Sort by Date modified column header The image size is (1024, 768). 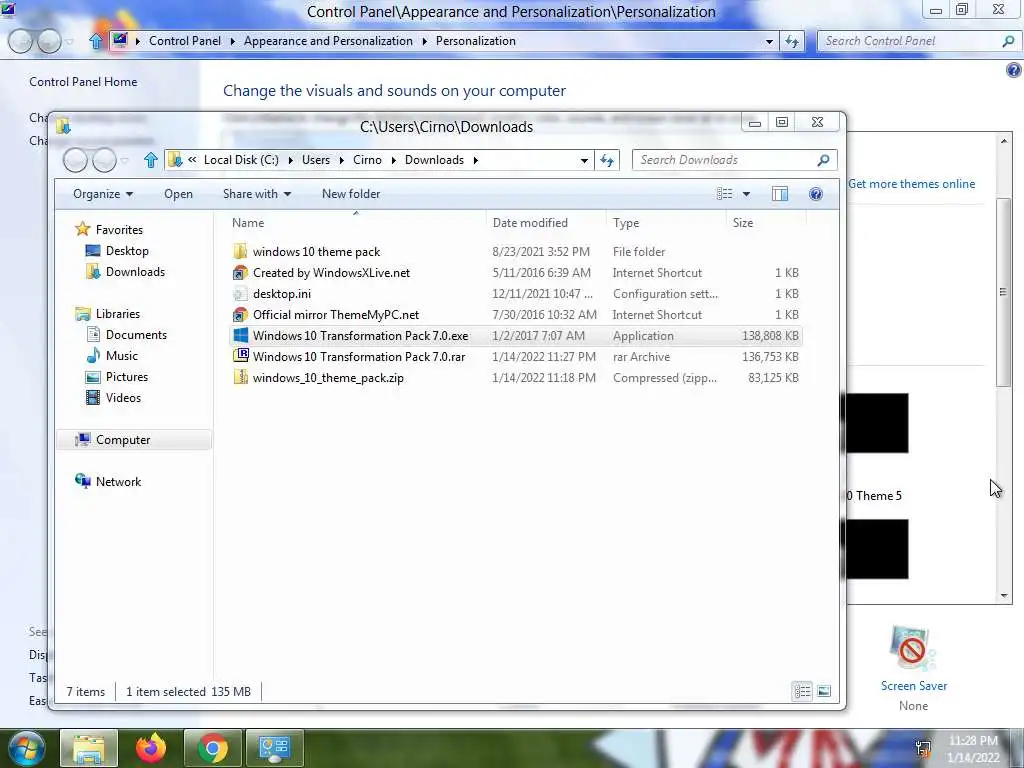(546, 223)
